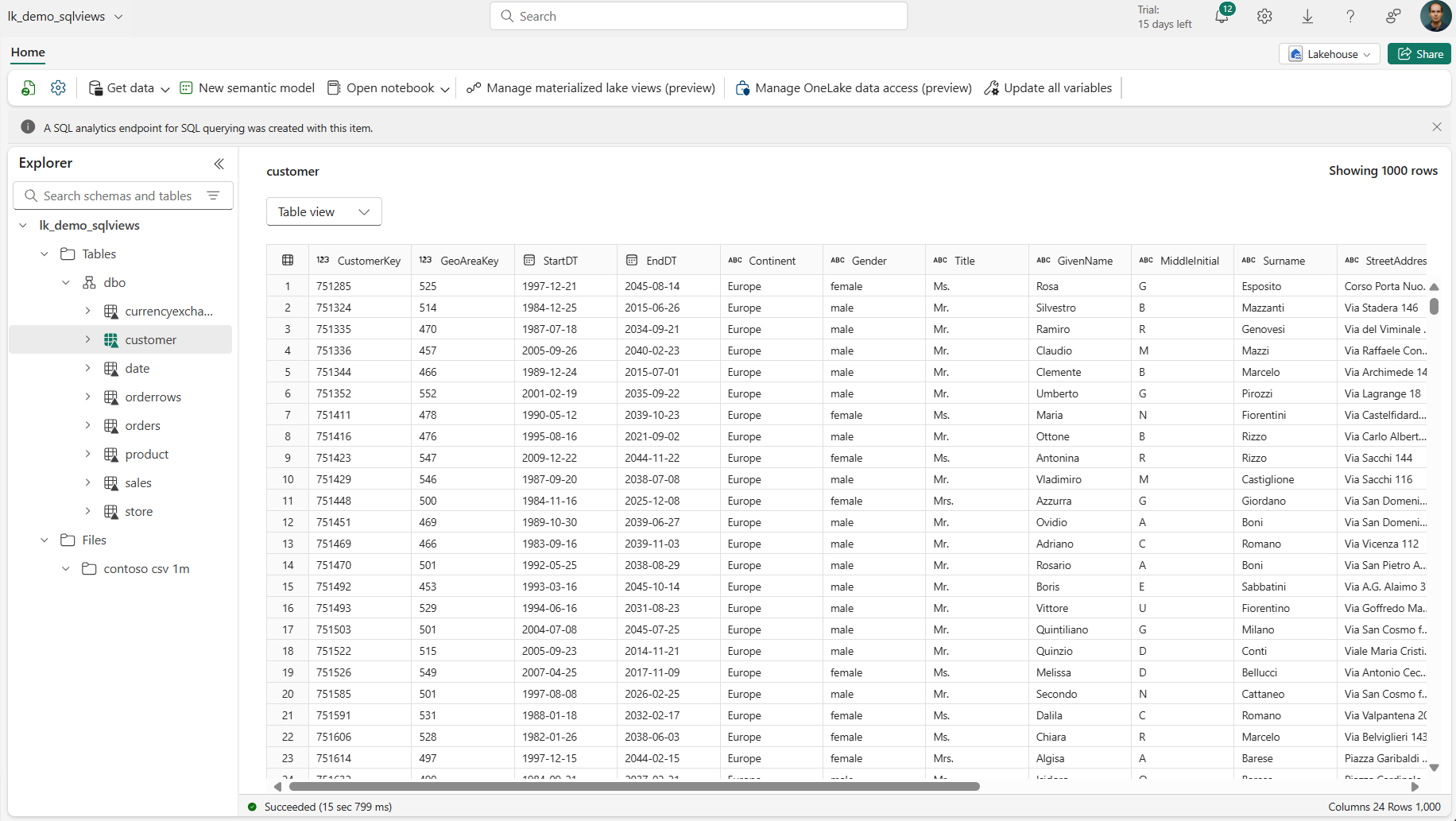Click the top Search box

click(699, 16)
